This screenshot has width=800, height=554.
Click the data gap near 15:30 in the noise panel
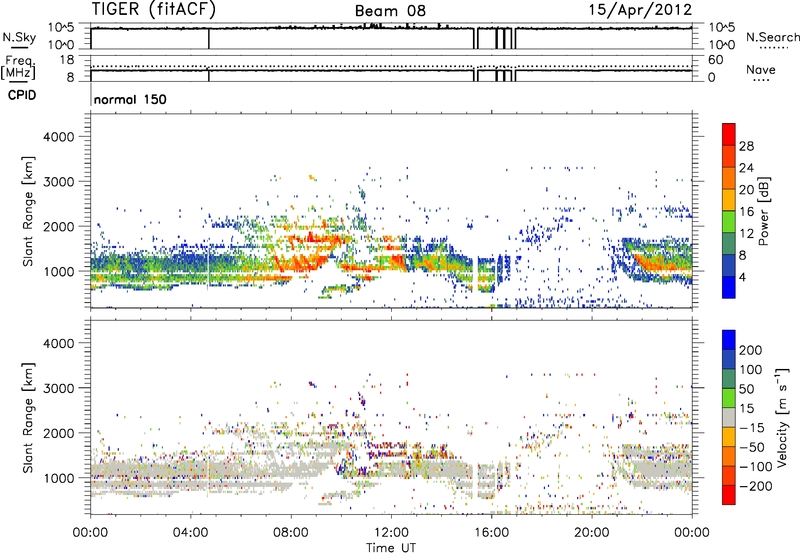(476, 38)
